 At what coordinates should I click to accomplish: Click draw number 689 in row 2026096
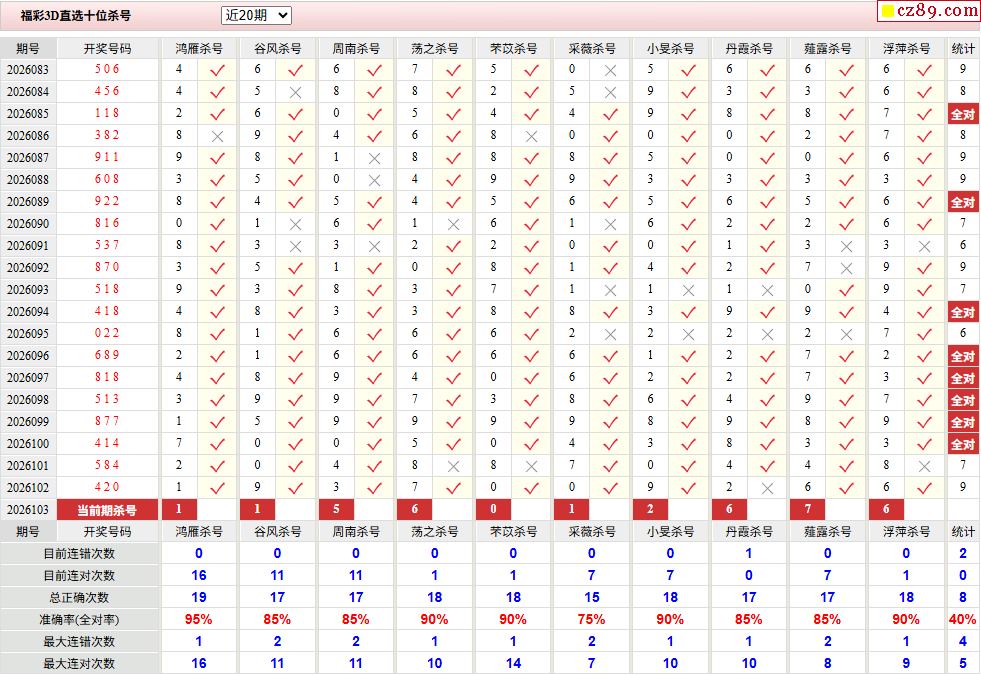pos(107,355)
